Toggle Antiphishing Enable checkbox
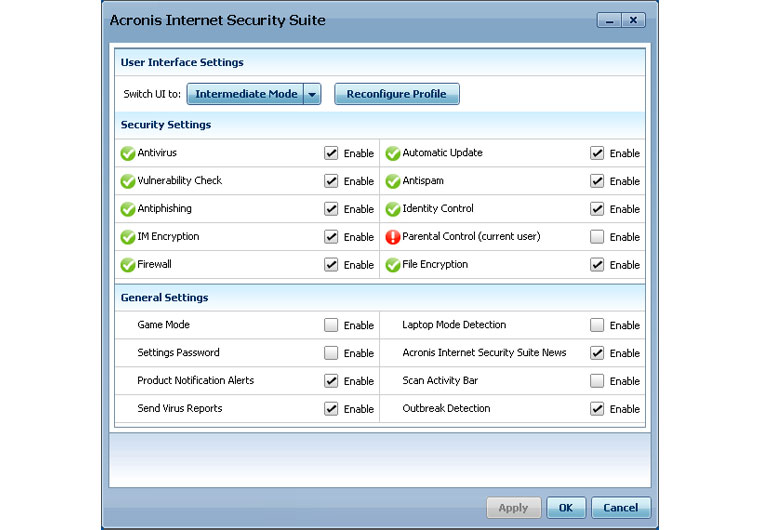760x530 pixels. (331, 209)
